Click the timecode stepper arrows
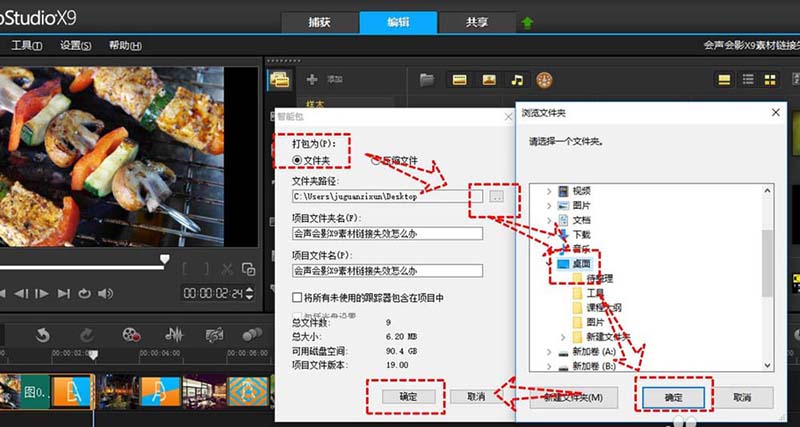Viewport: 800px width, 427px height. click(249, 293)
